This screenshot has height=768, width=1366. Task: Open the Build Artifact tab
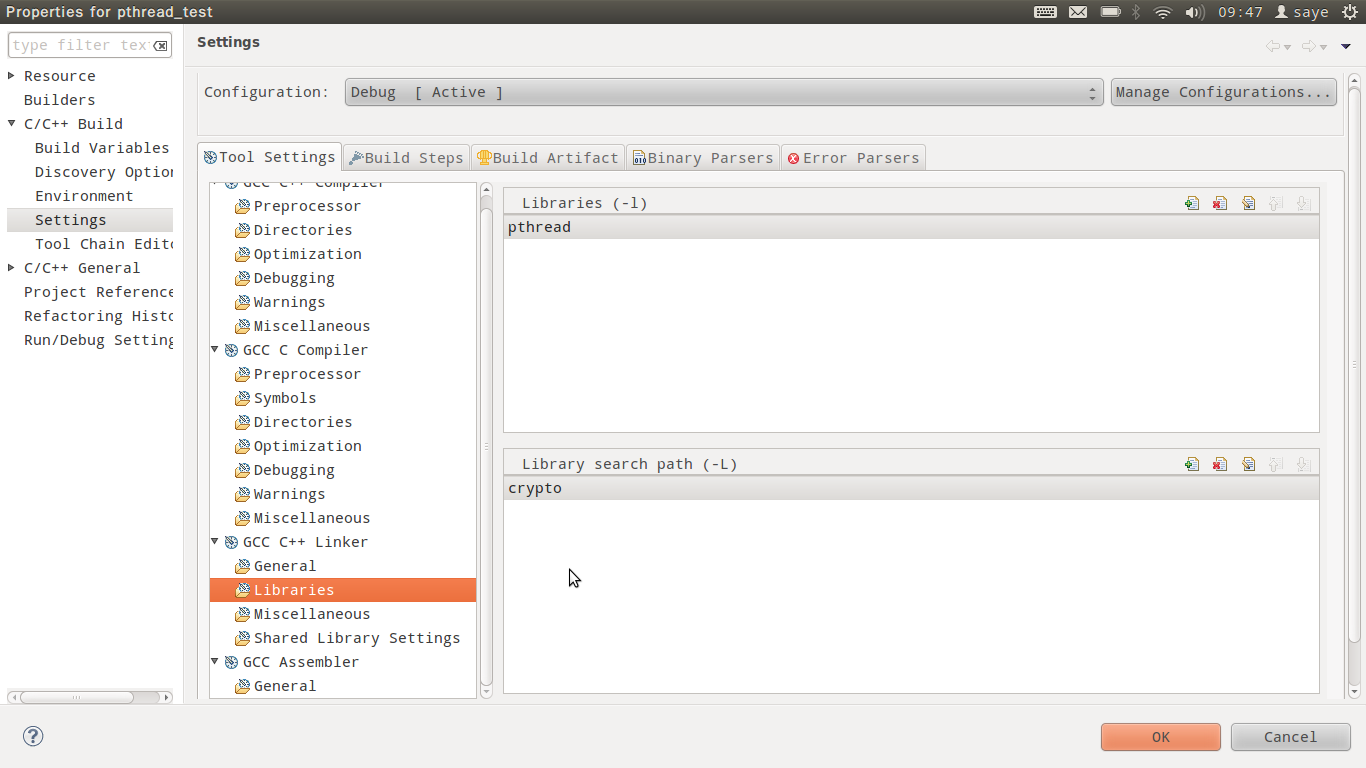(x=548, y=158)
